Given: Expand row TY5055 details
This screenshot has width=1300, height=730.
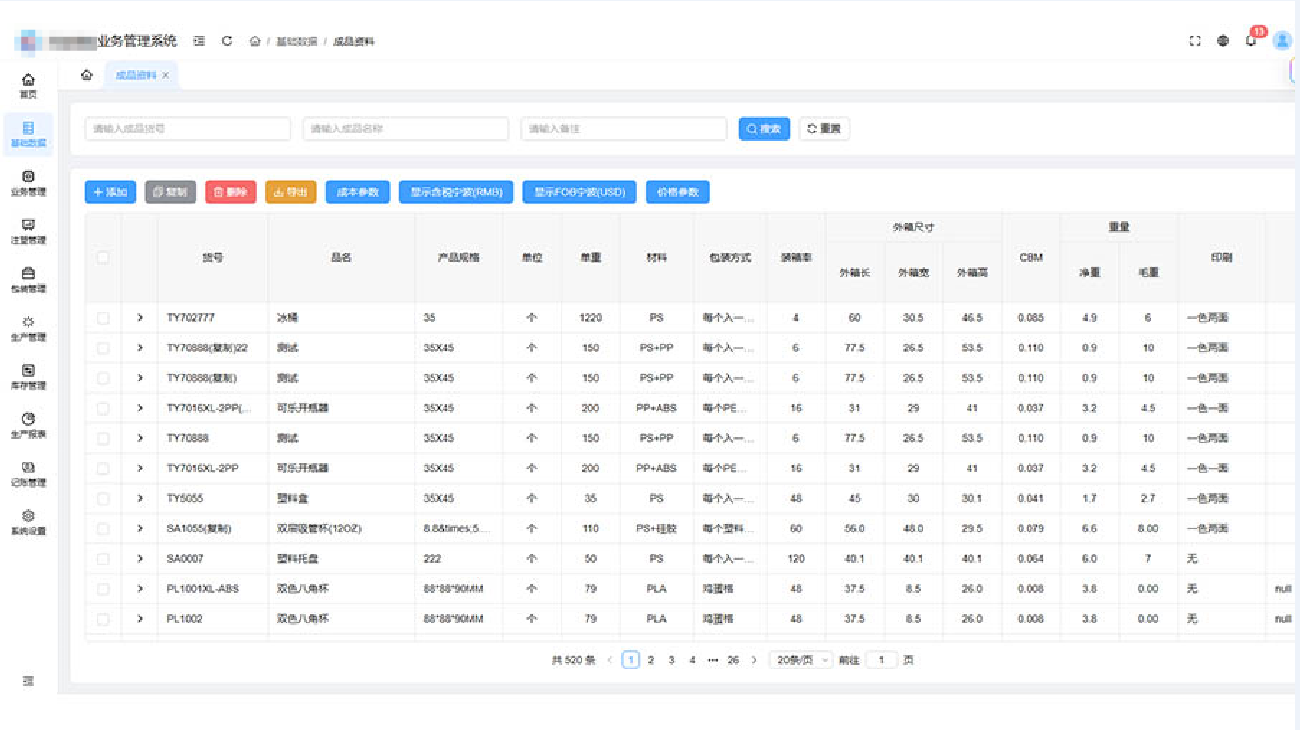Looking at the screenshot, I should 140,498.
